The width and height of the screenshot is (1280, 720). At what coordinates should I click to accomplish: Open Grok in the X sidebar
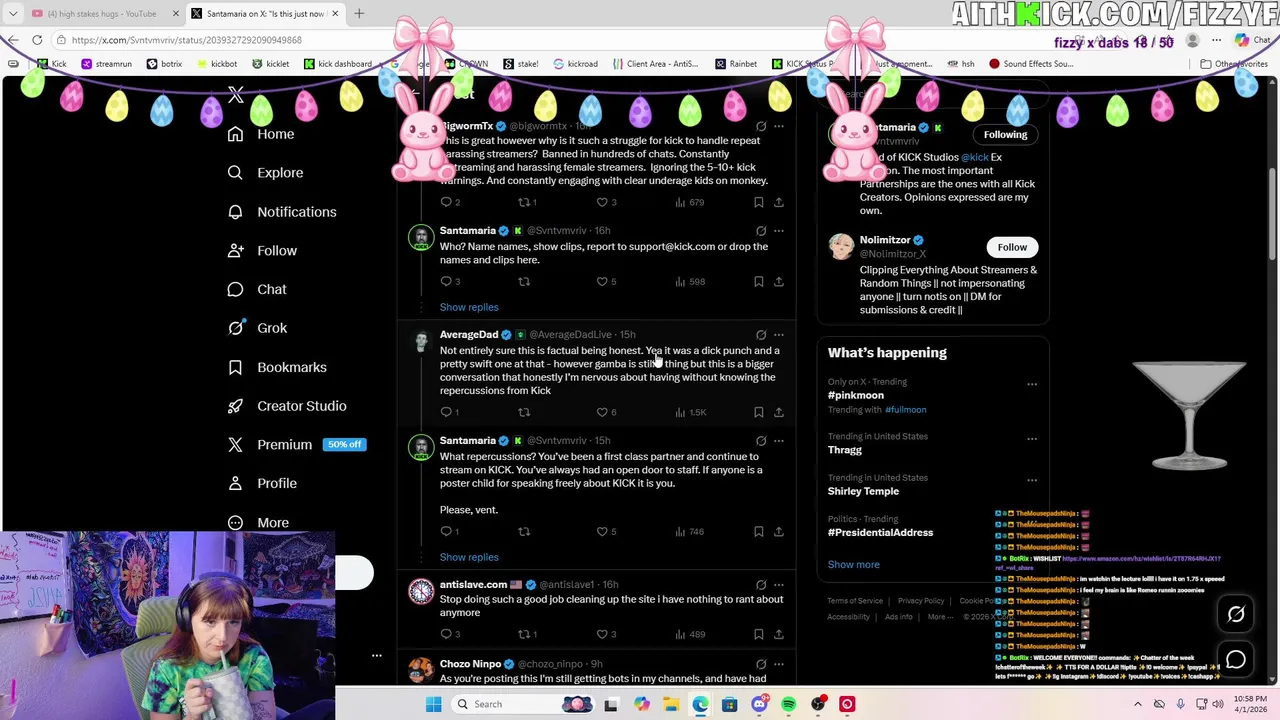tap(257, 328)
